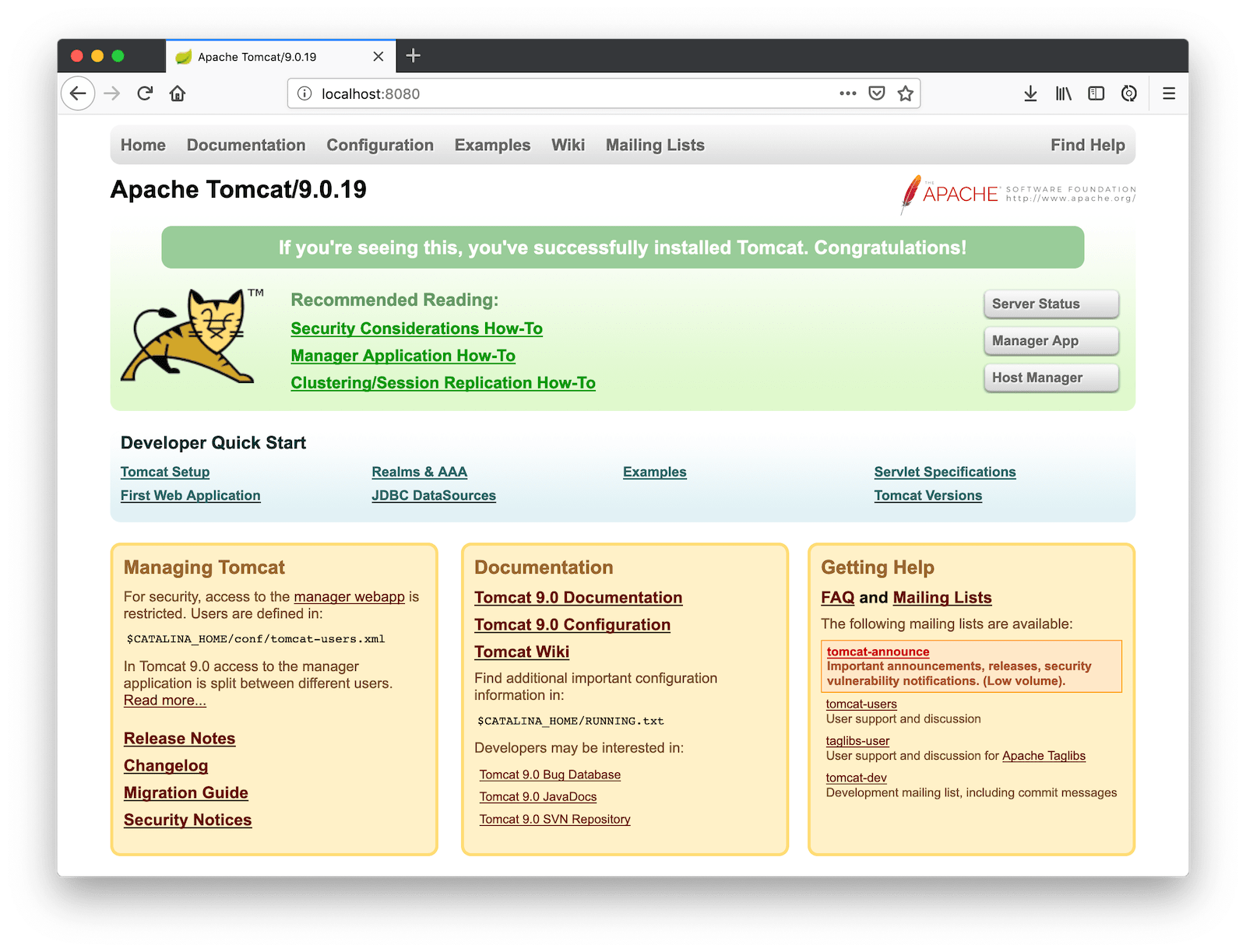Open the library bookshelf icon
This screenshot has height=952, width=1246.
[1063, 93]
